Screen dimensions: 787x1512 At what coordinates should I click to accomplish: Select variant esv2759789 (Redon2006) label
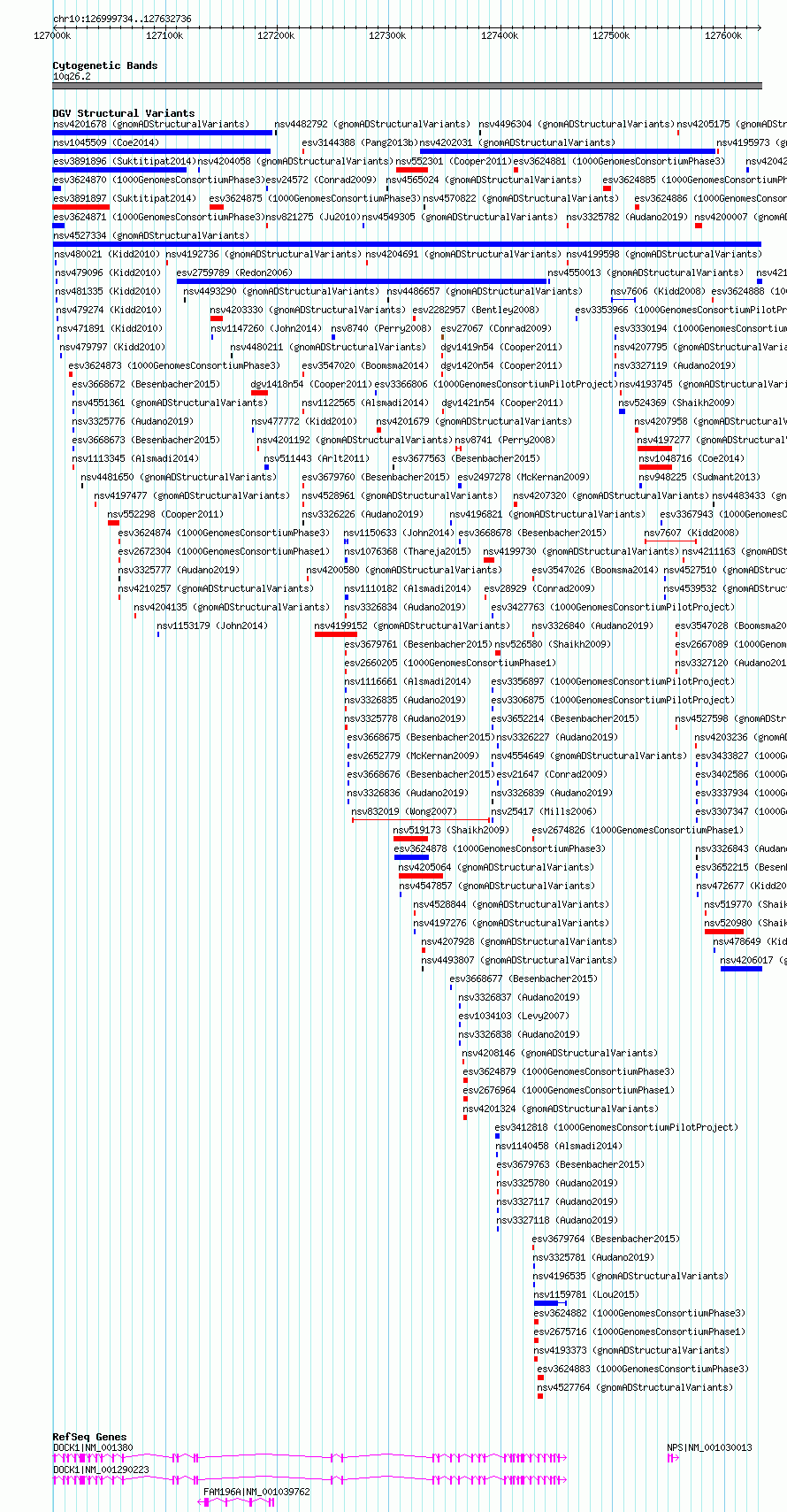coord(234,273)
